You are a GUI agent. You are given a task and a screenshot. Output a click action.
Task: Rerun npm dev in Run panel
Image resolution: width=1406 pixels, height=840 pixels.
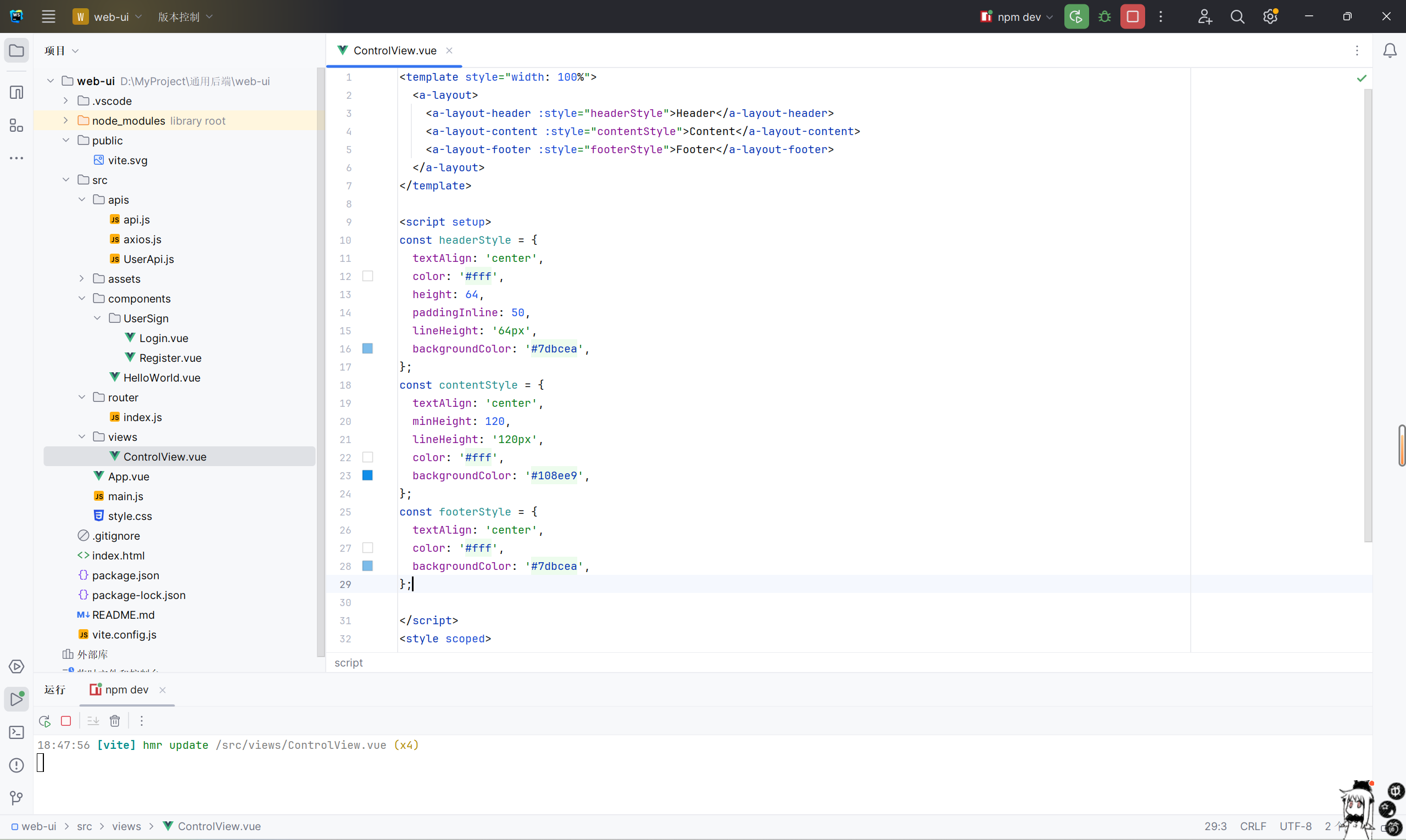coord(44,720)
